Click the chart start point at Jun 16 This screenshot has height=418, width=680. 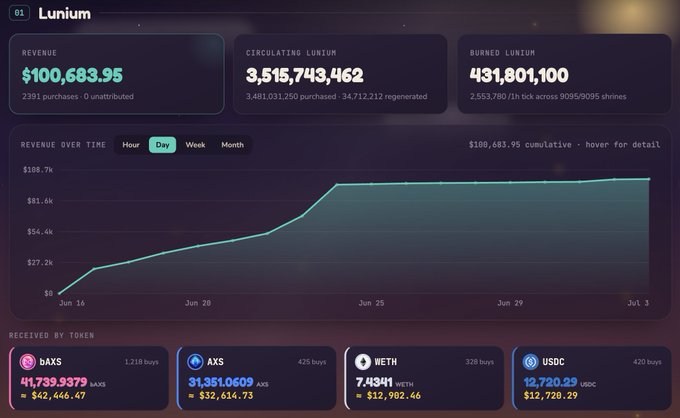coord(59,294)
